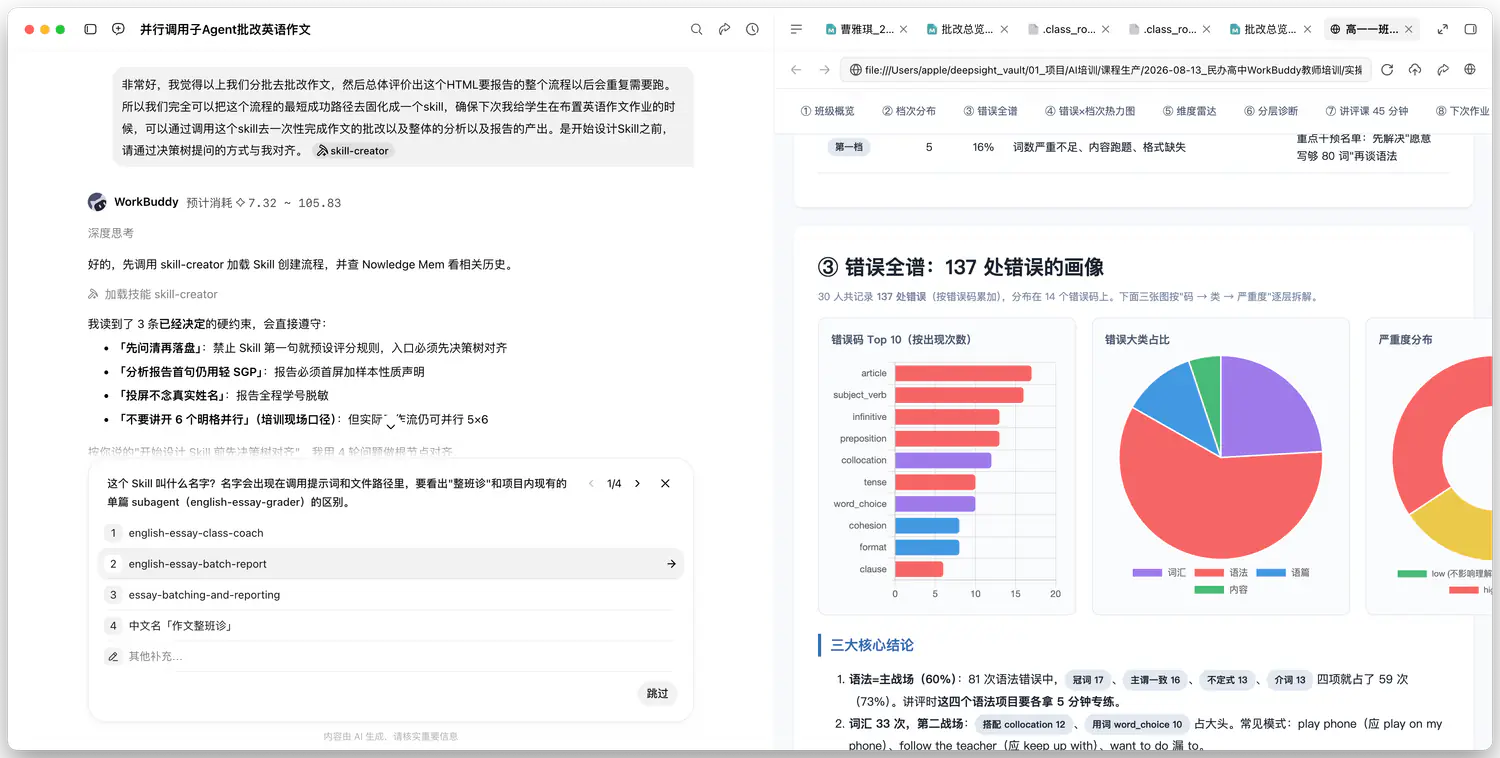Go to next question with right chevron
The image size is (1500, 758).
pos(638,484)
